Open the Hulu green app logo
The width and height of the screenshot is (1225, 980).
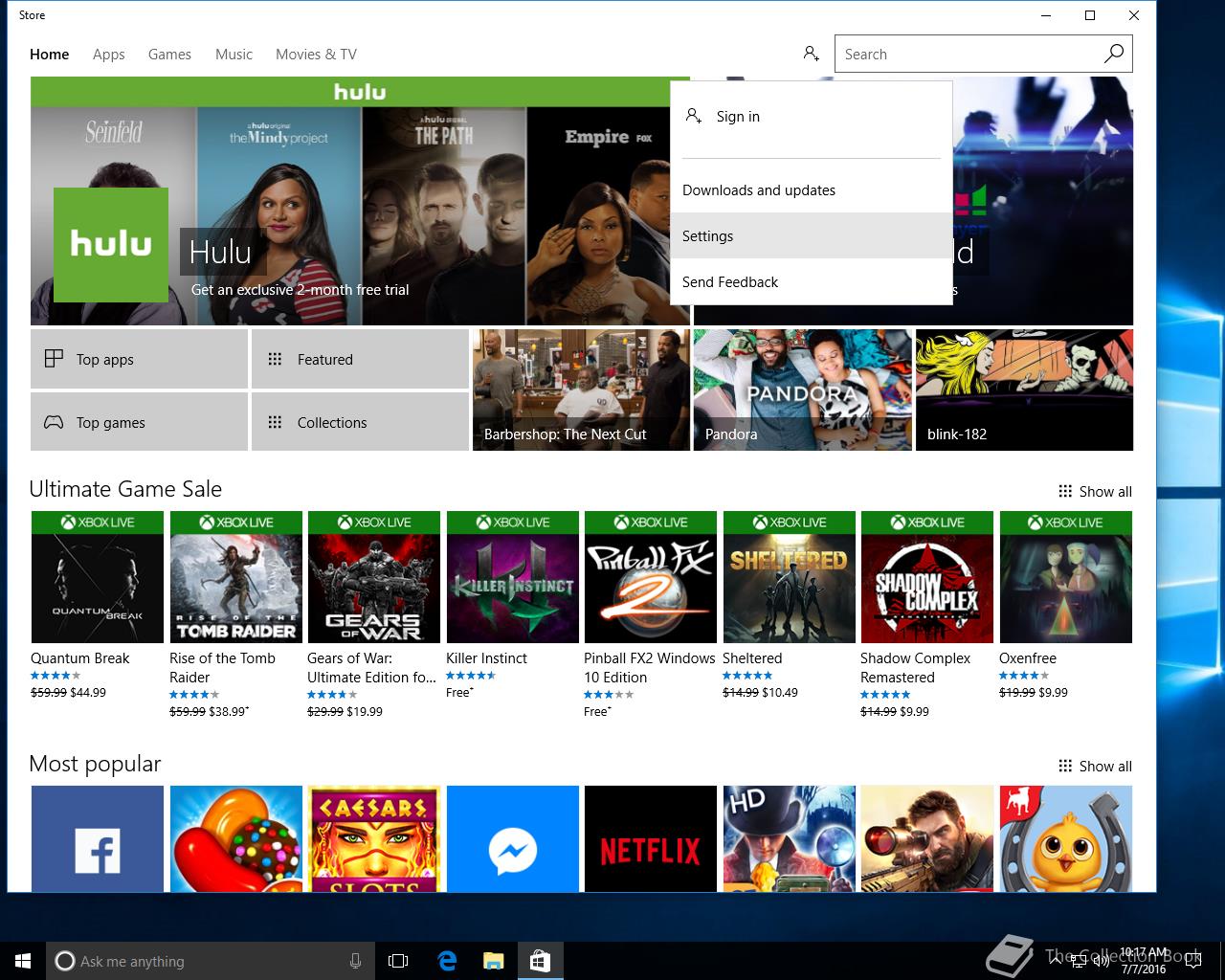coord(111,245)
